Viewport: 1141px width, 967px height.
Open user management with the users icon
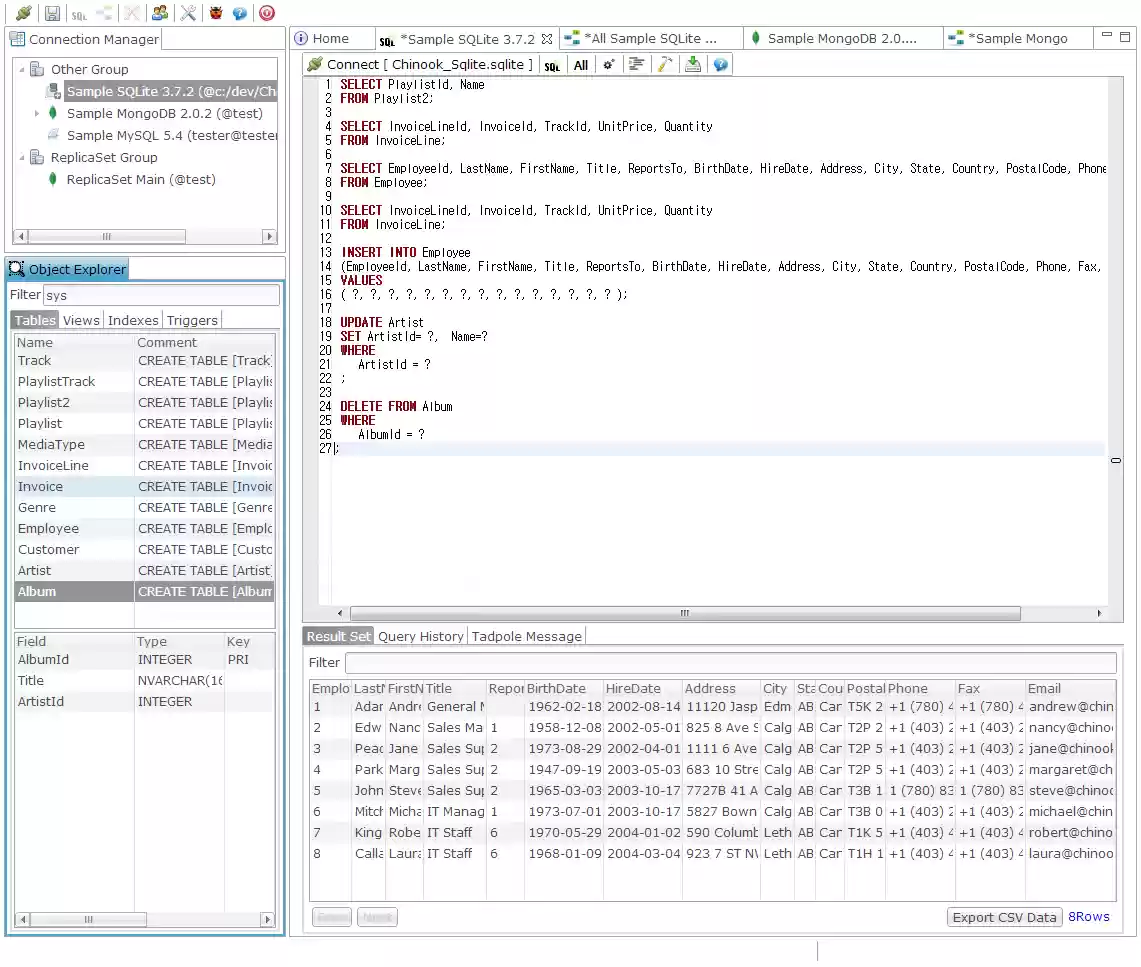[159, 13]
